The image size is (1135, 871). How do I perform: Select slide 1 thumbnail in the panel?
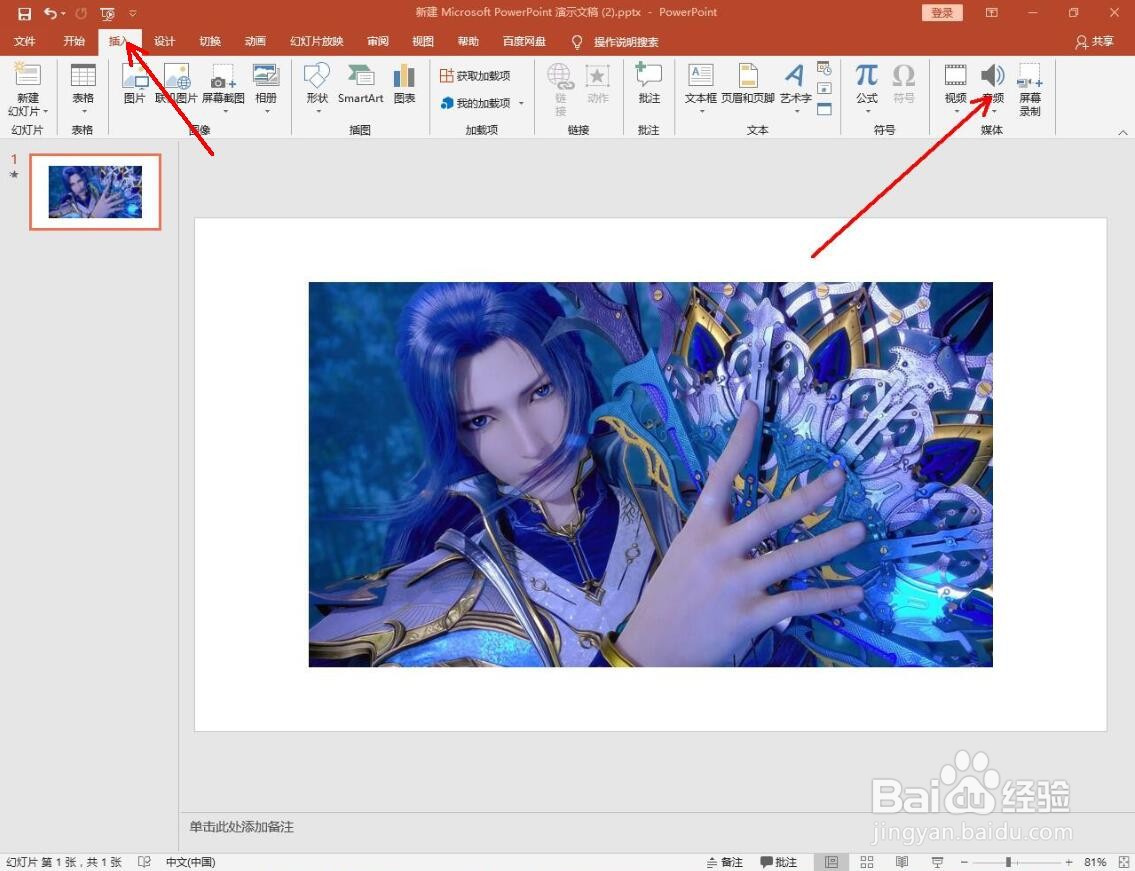click(95, 192)
